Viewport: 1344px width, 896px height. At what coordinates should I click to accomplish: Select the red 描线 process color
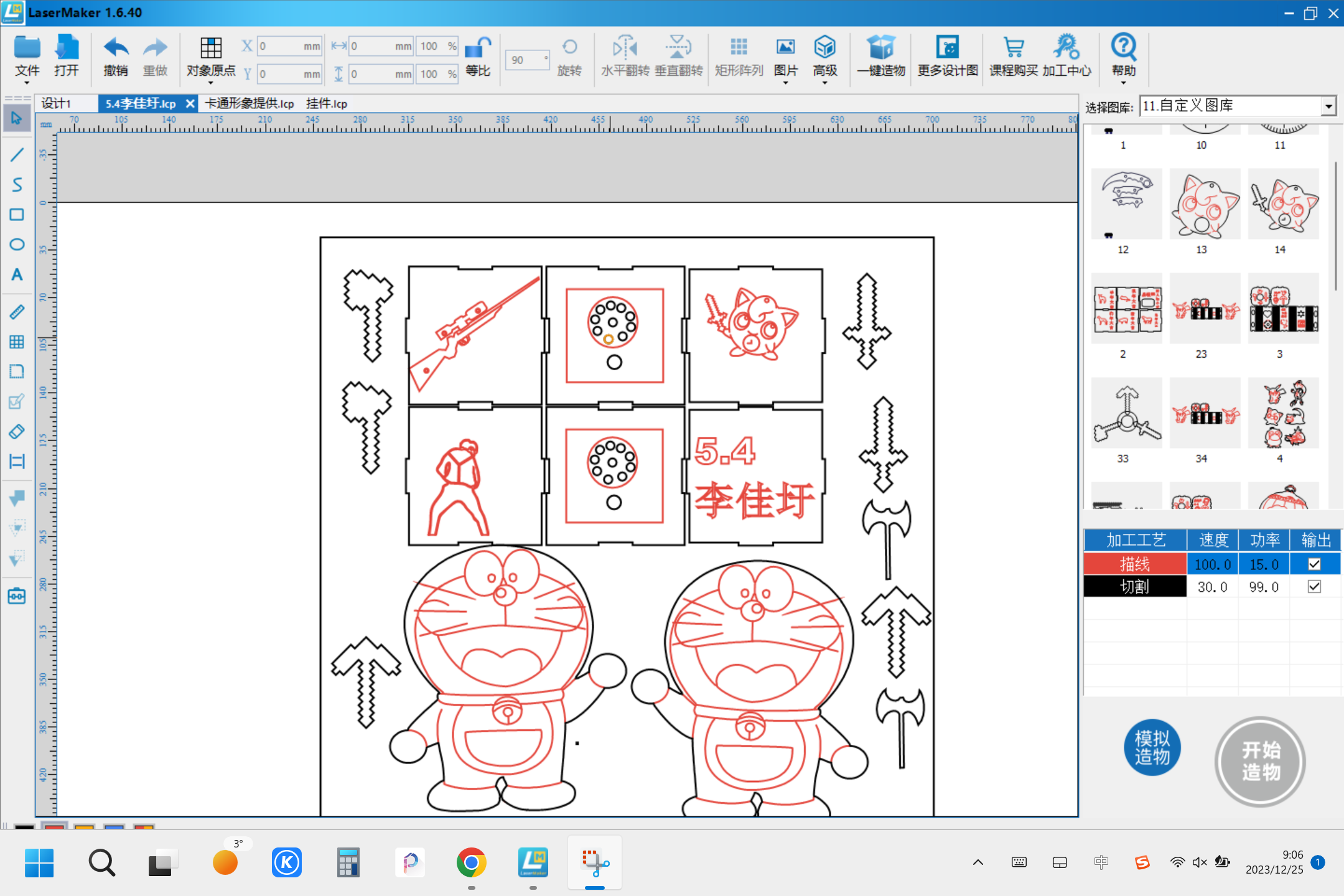pos(1135,564)
